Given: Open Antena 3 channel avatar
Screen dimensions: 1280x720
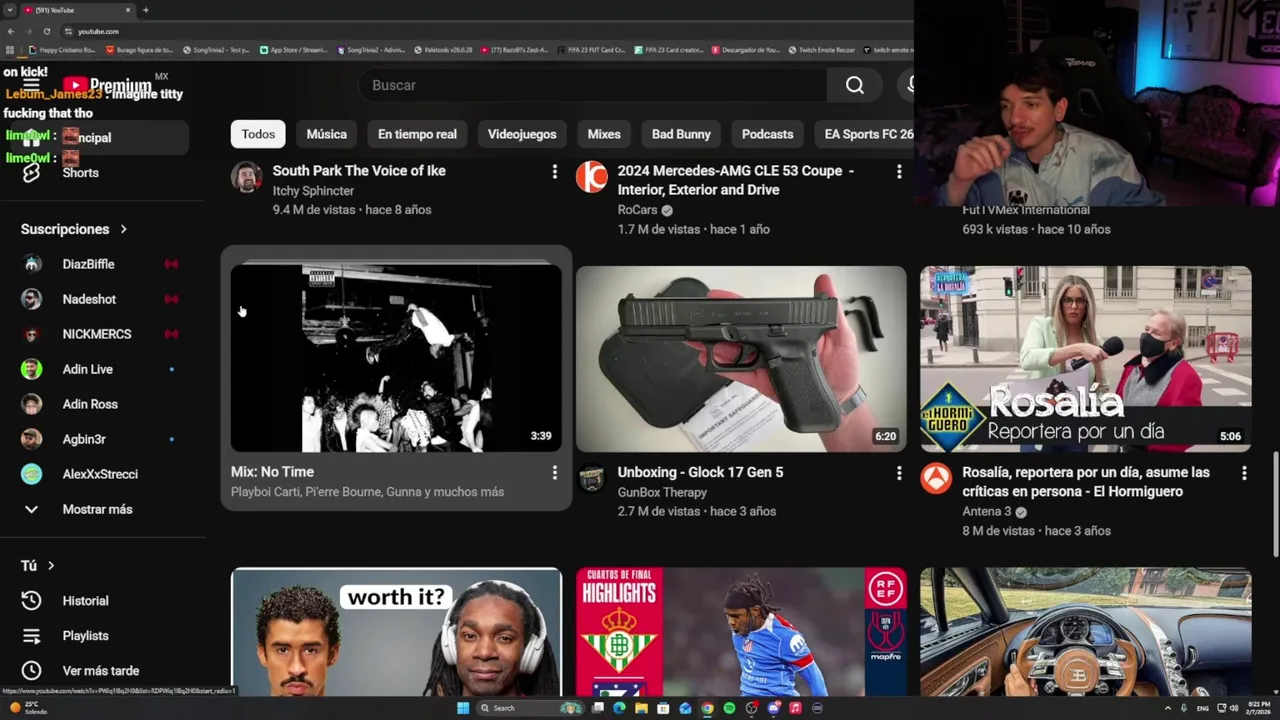Looking at the screenshot, I should [x=937, y=478].
